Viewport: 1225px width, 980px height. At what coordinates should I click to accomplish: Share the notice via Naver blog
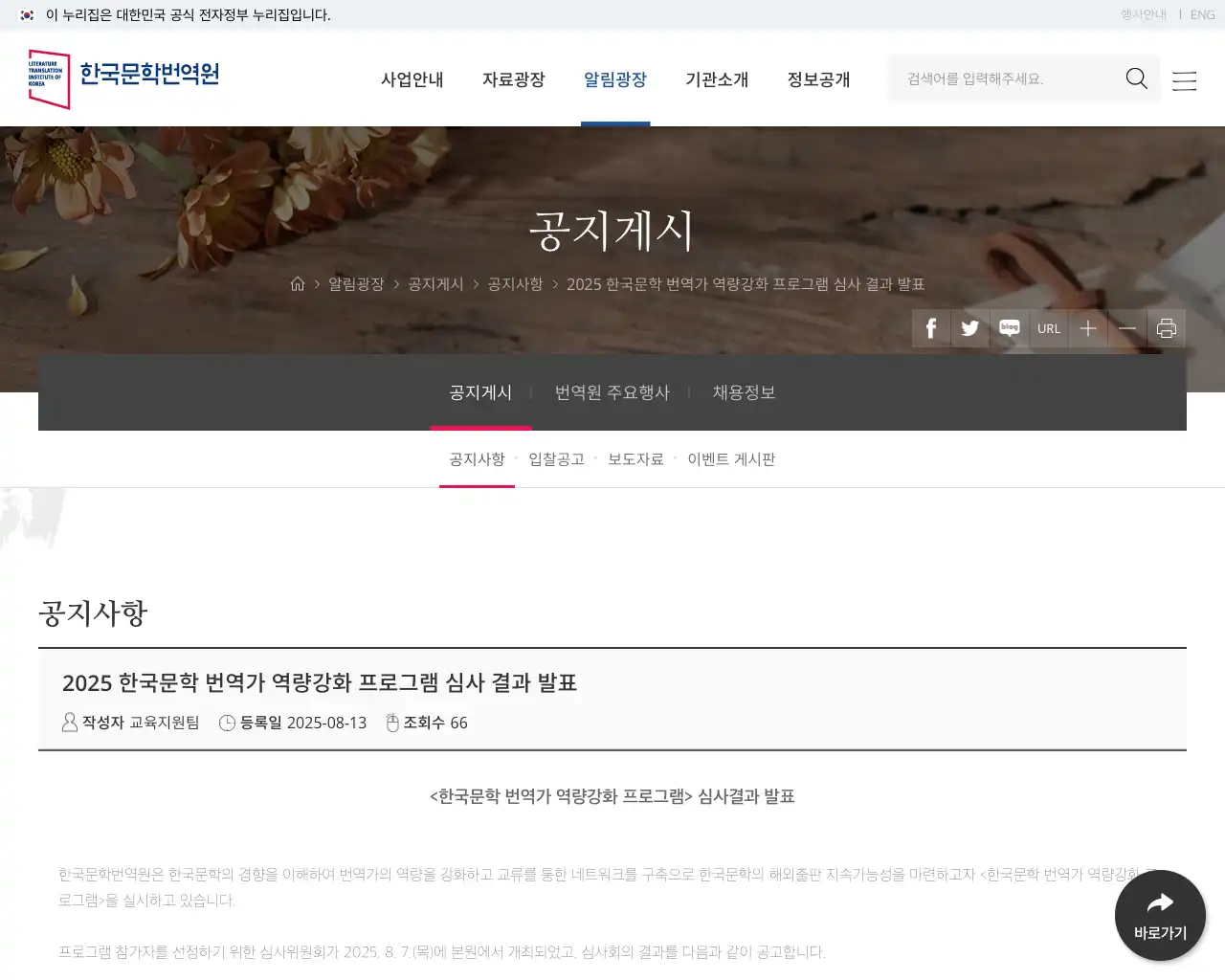tap(1009, 328)
